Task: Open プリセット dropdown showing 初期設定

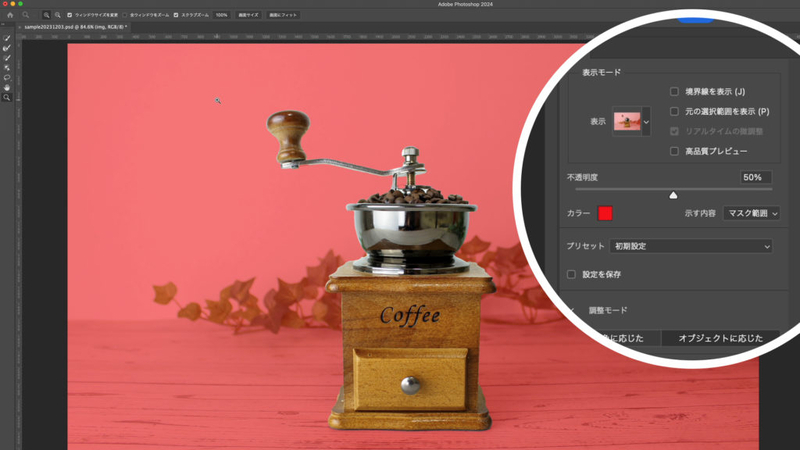Action: tap(691, 246)
